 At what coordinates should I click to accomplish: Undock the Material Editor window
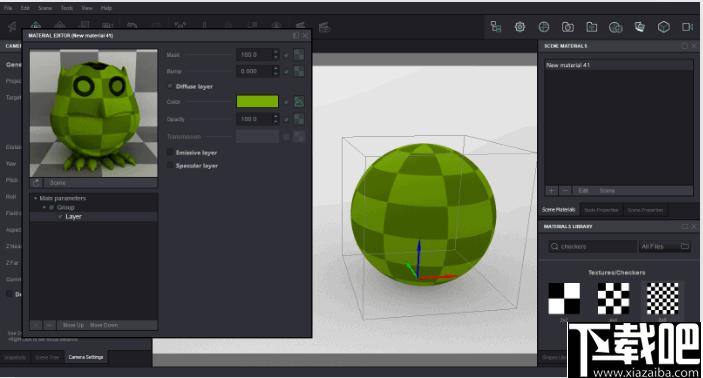(296, 35)
